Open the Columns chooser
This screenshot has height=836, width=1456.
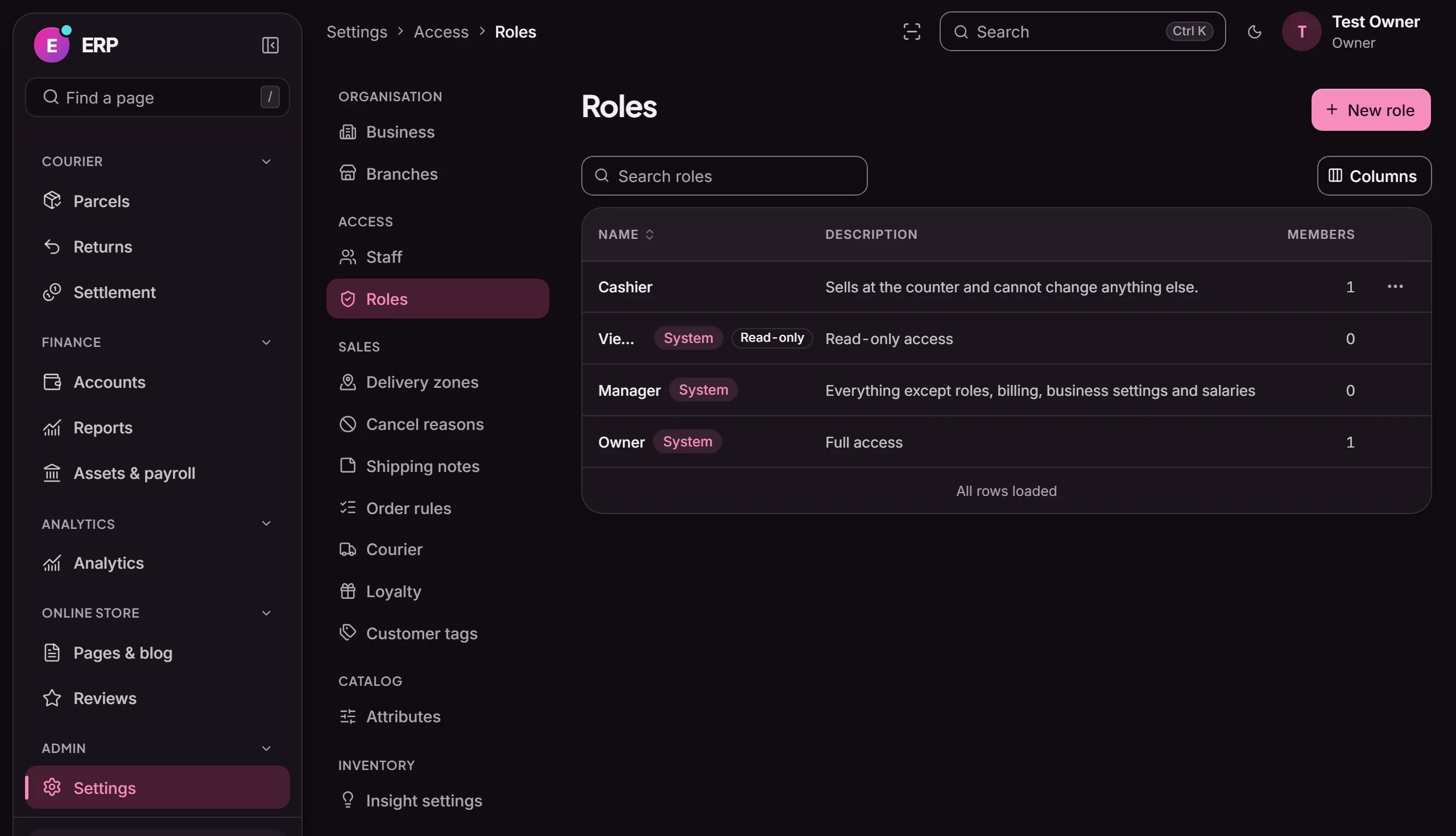[x=1374, y=176]
